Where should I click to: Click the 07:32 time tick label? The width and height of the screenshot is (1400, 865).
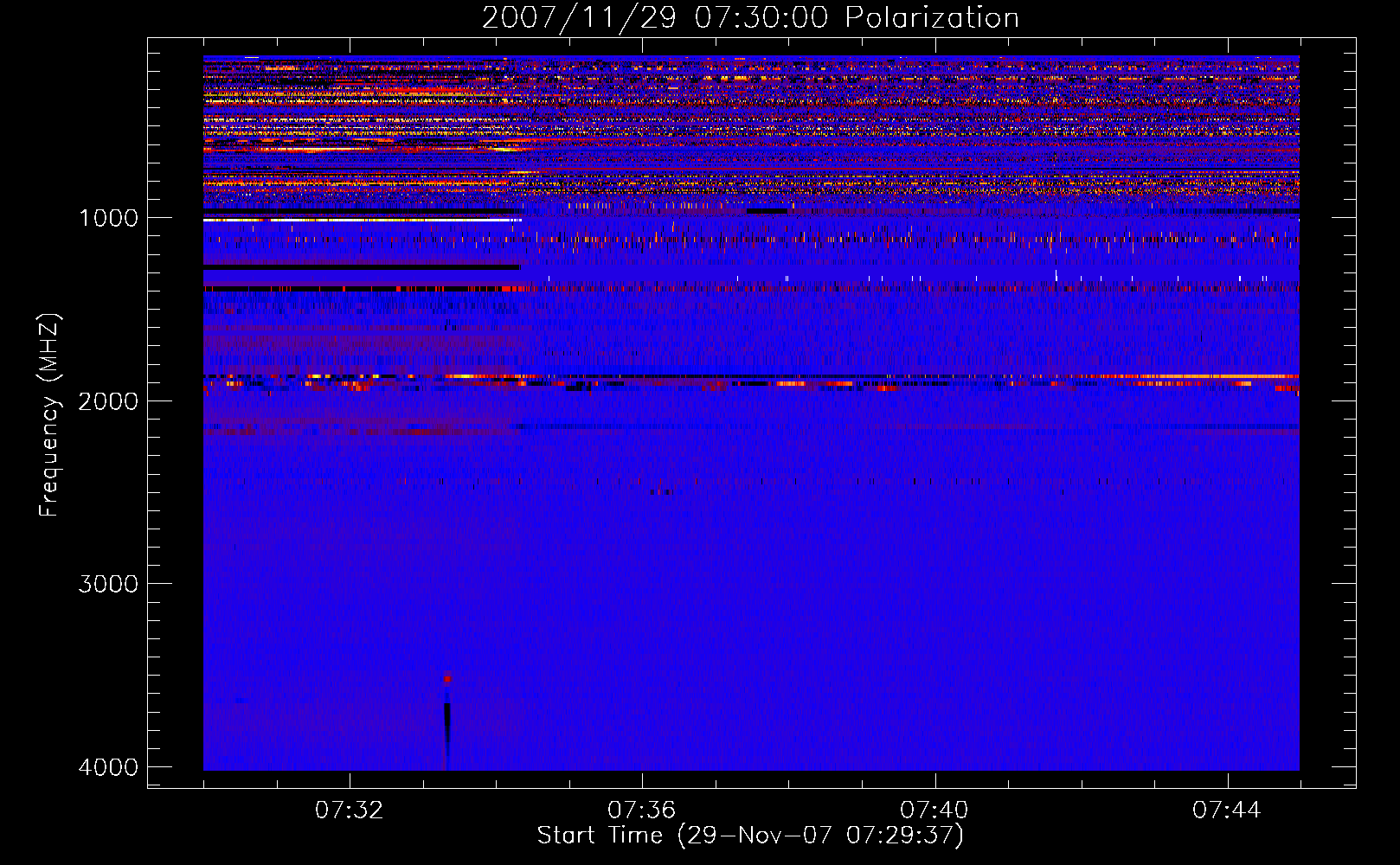point(350,811)
